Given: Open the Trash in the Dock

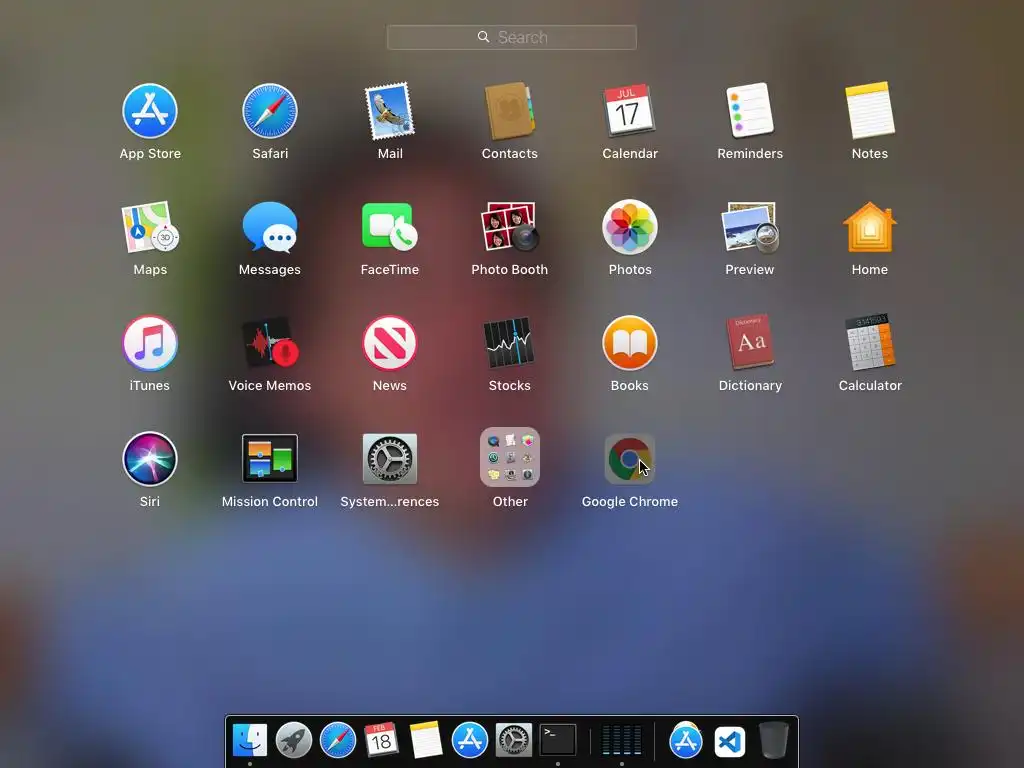Looking at the screenshot, I should click(774, 740).
